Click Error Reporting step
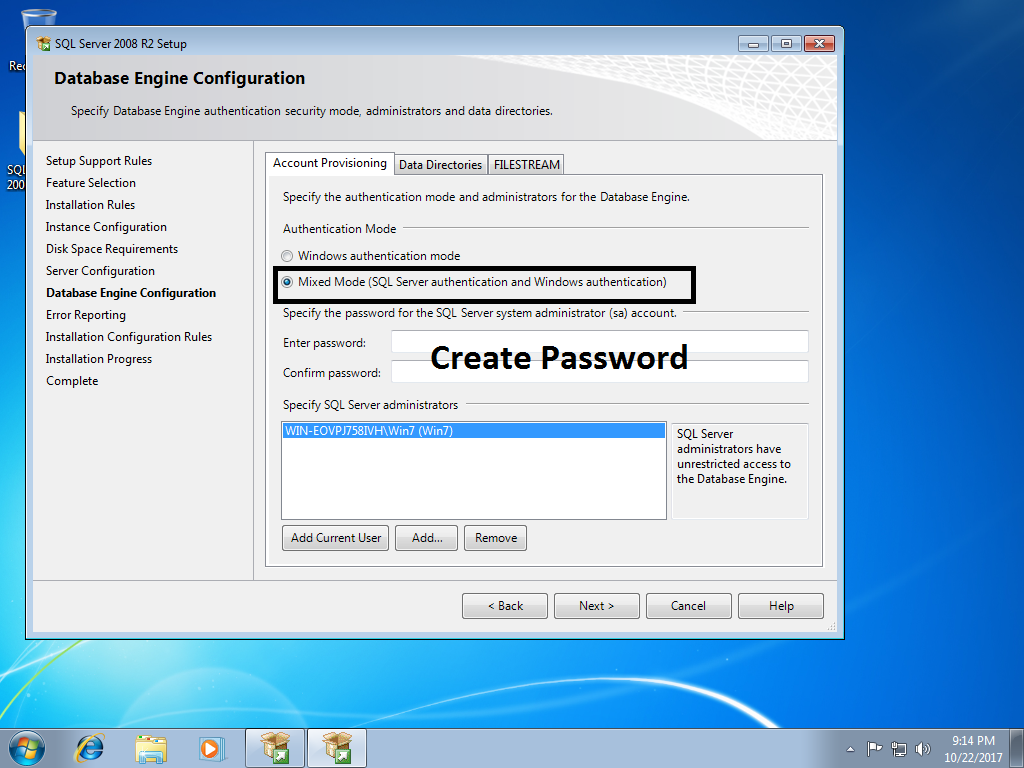The width and height of the screenshot is (1024, 768). [x=86, y=315]
